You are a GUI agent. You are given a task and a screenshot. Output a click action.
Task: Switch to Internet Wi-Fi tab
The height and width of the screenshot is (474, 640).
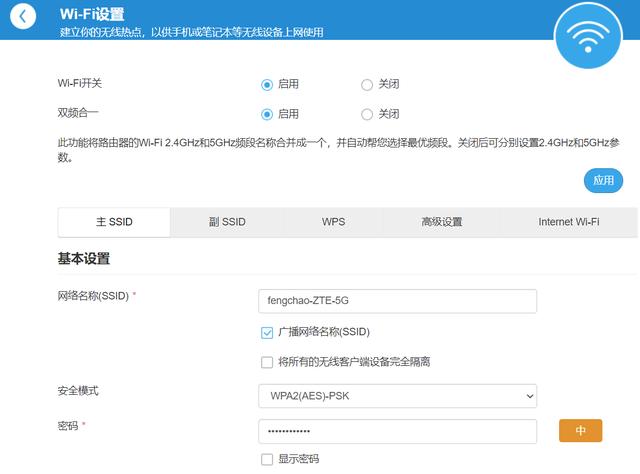coord(568,222)
